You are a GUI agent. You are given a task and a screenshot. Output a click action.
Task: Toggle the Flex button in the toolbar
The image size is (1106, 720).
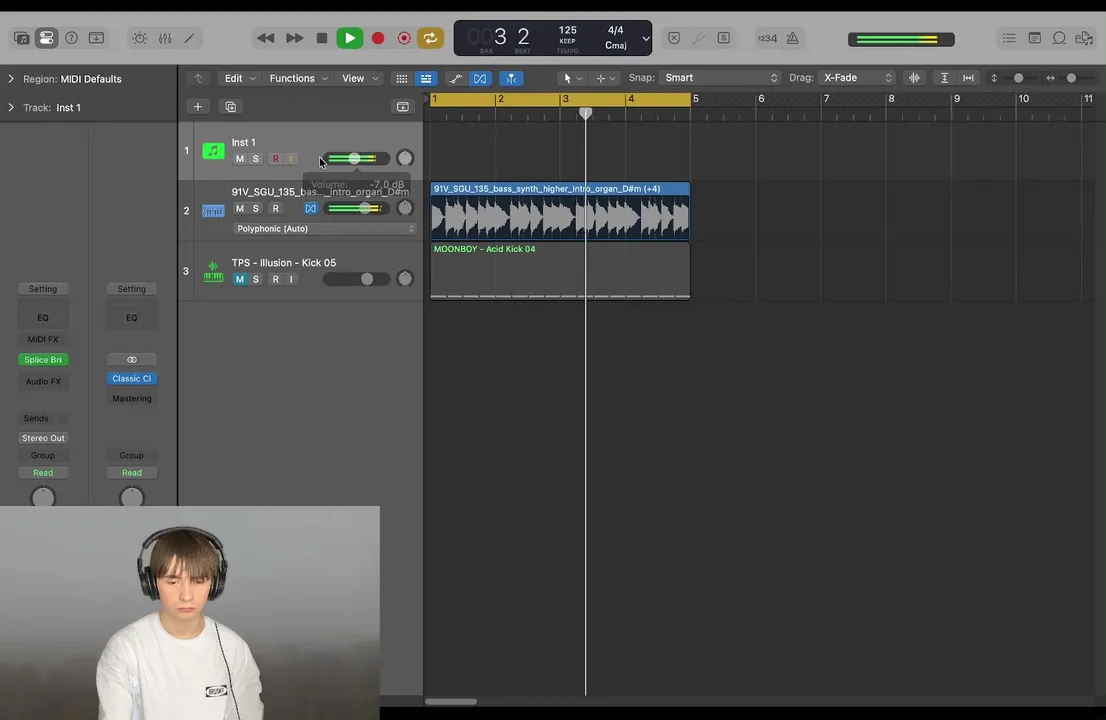coord(480,78)
